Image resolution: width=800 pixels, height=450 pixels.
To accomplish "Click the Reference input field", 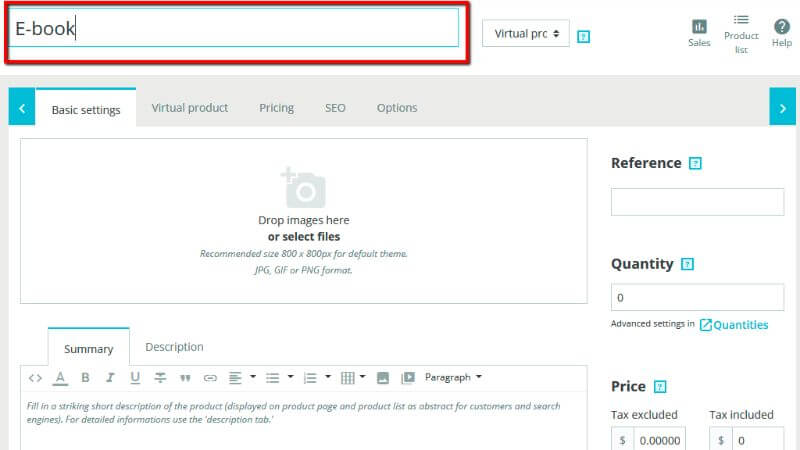I will click(x=697, y=202).
